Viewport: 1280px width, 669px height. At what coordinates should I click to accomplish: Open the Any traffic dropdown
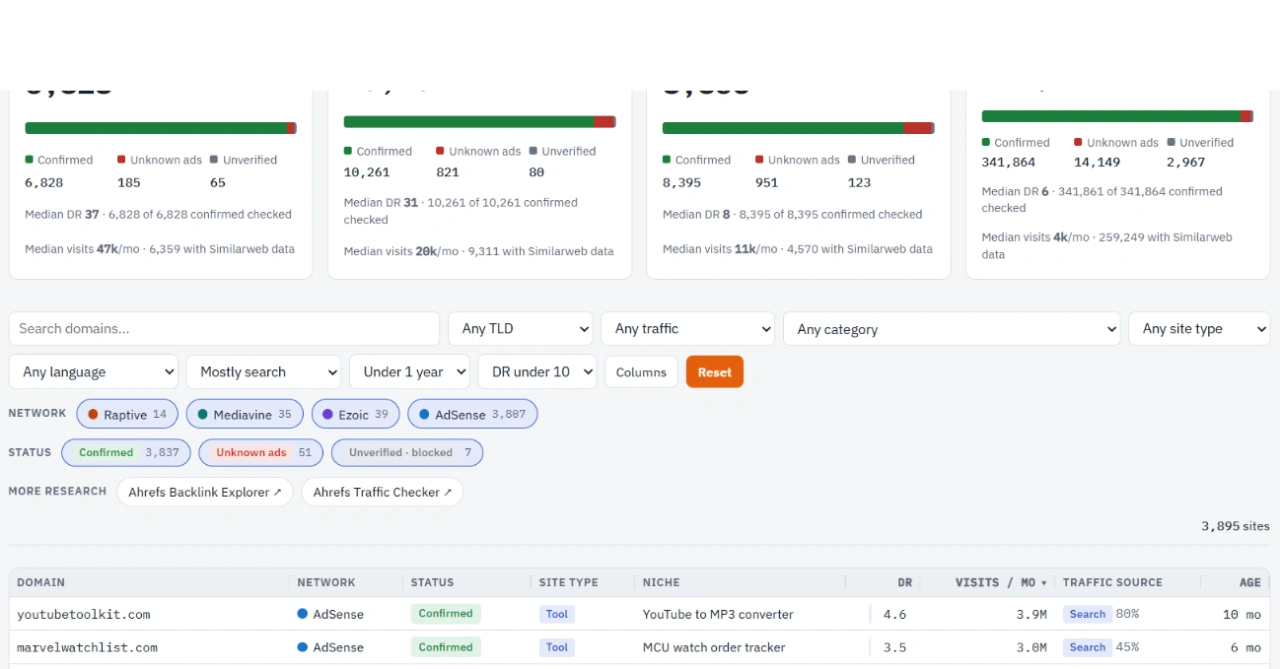point(688,329)
